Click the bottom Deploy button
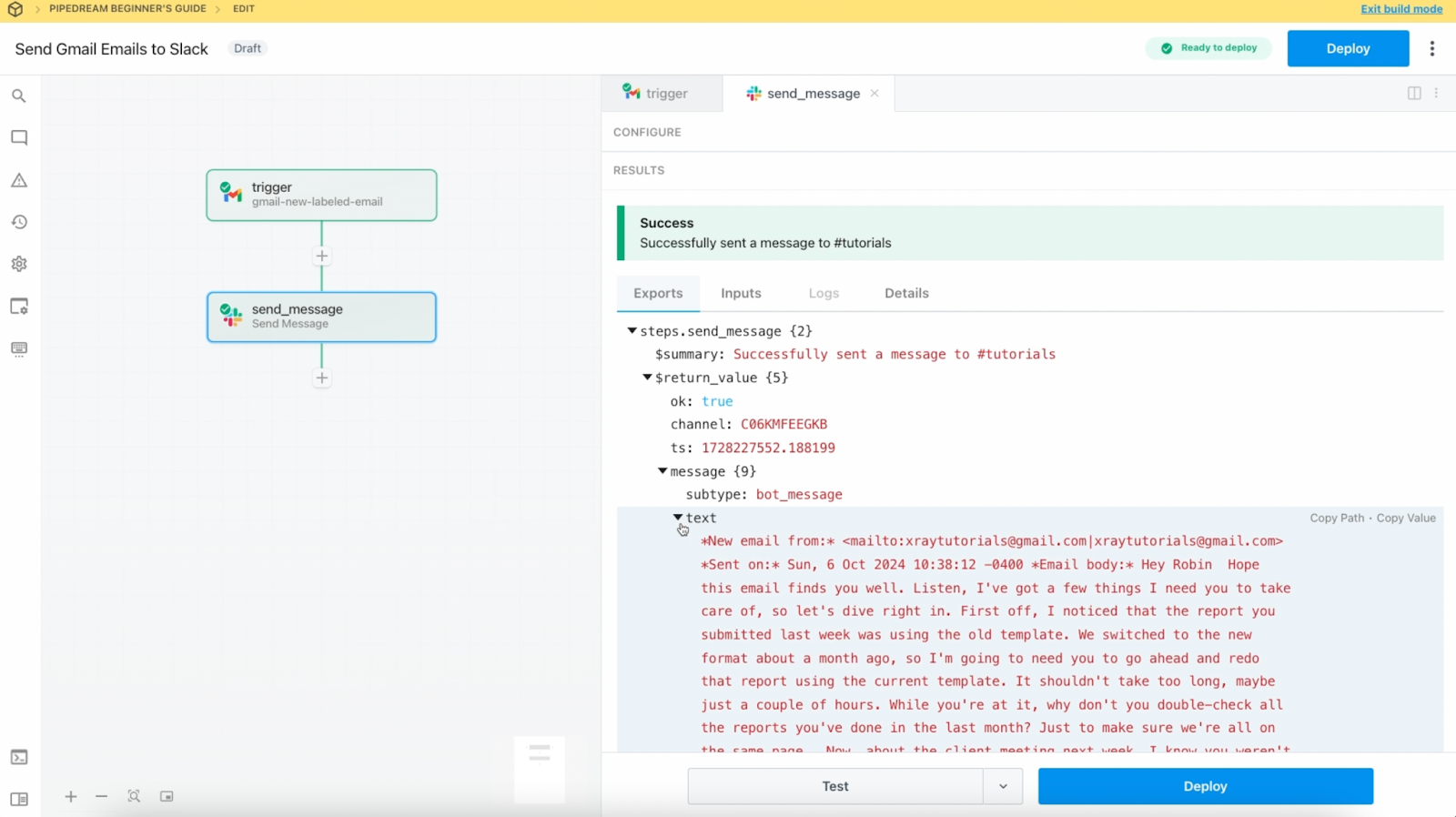Image resolution: width=1456 pixels, height=817 pixels. (x=1205, y=786)
